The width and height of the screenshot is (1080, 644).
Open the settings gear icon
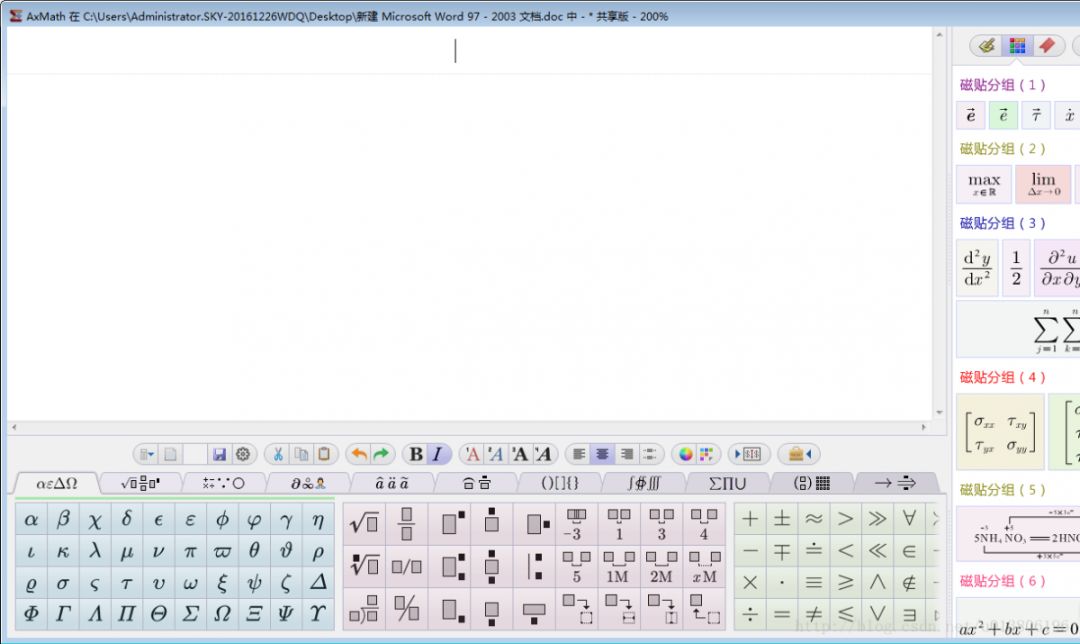click(x=243, y=454)
